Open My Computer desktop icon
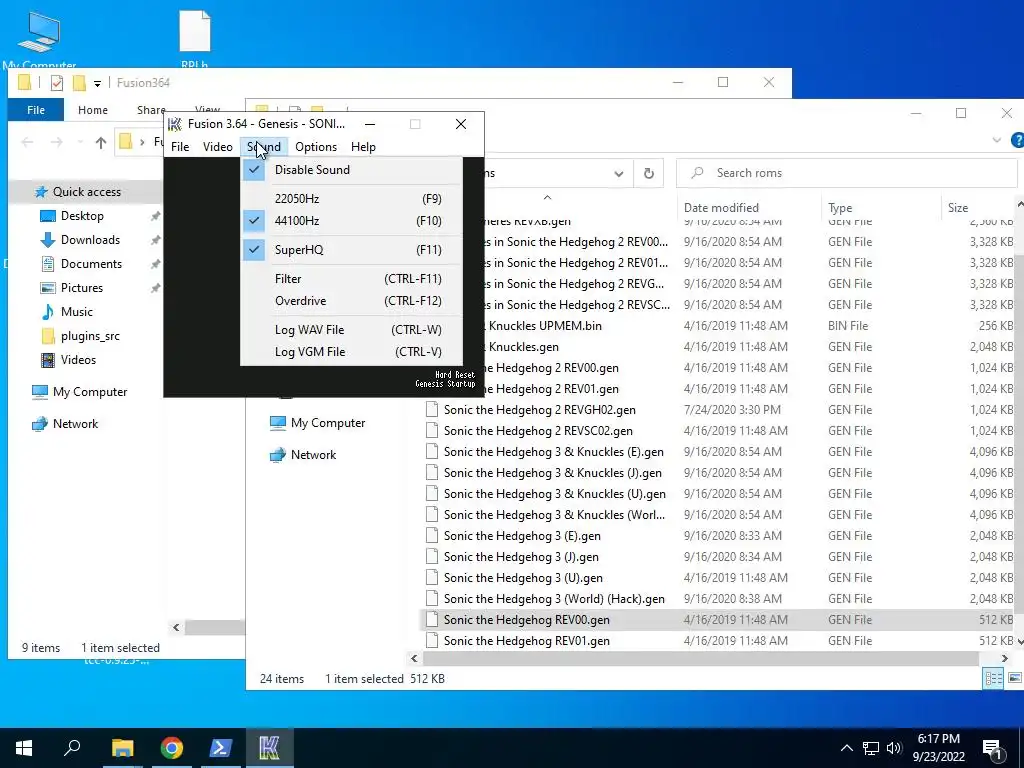Viewport: 1024px width, 768px height. (39, 39)
